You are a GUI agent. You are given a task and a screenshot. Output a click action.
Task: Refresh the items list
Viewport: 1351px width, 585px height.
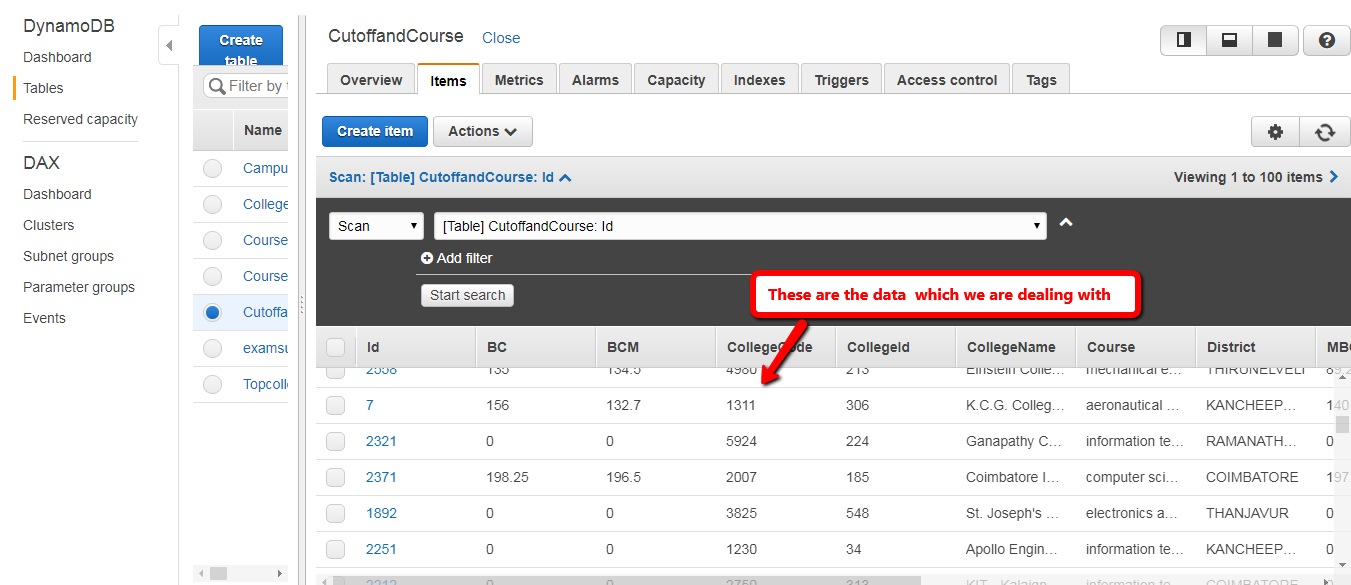[1325, 132]
